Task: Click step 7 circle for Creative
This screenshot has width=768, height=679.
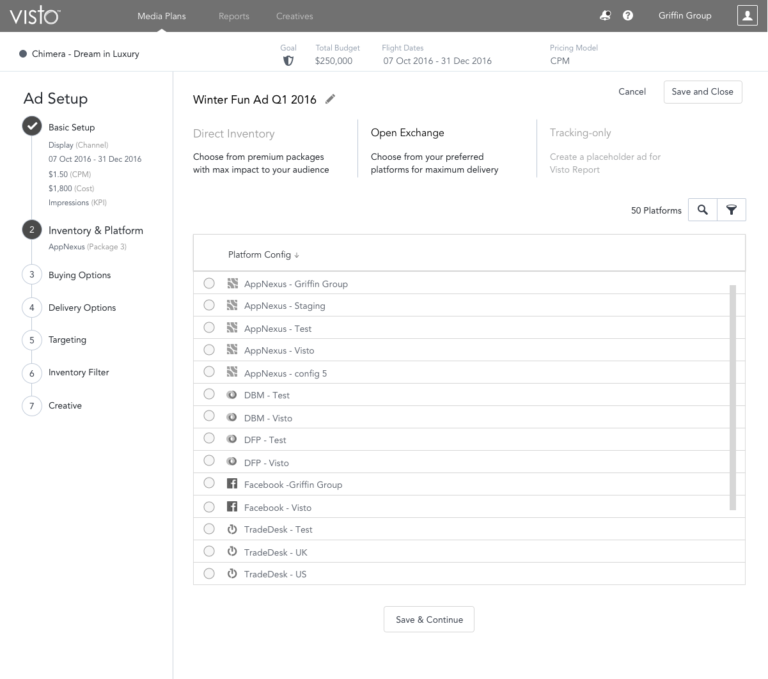Action: pyautogui.click(x=32, y=406)
